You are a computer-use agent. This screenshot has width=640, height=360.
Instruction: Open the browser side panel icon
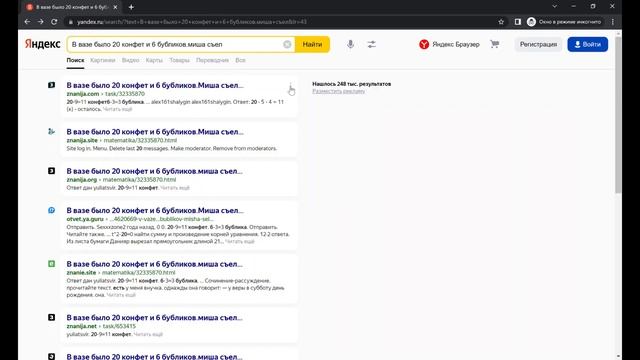(x=518, y=22)
